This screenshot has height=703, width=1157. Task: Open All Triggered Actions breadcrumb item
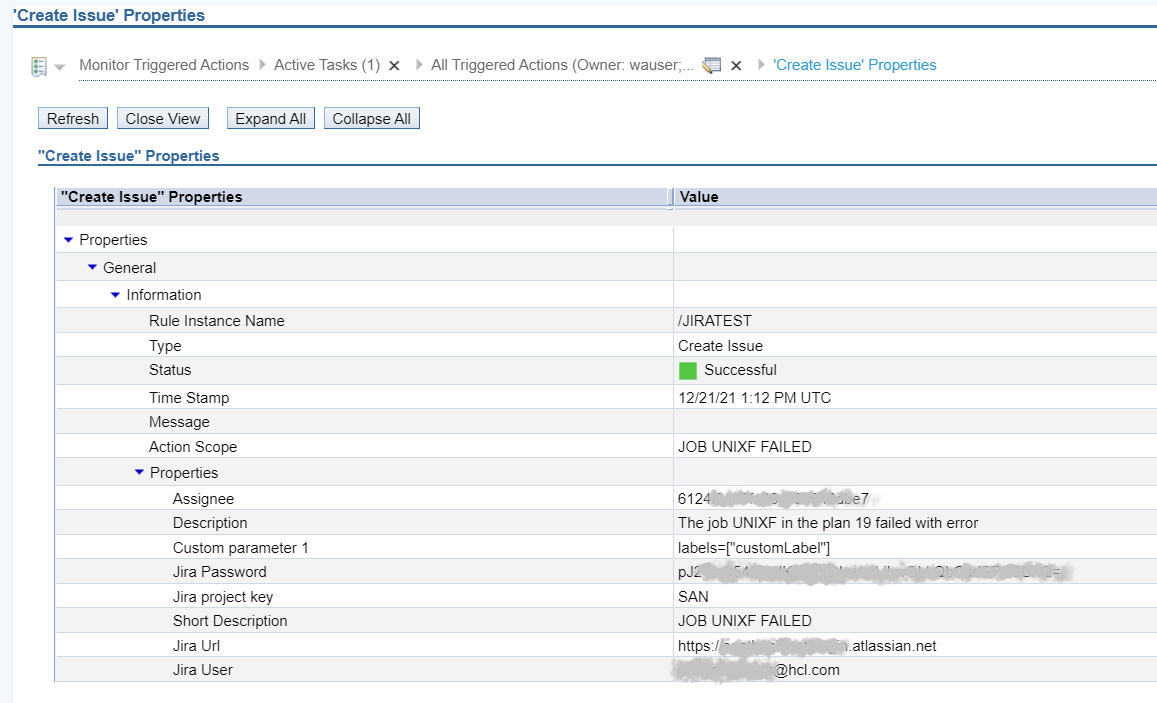pyautogui.click(x=562, y=65)
